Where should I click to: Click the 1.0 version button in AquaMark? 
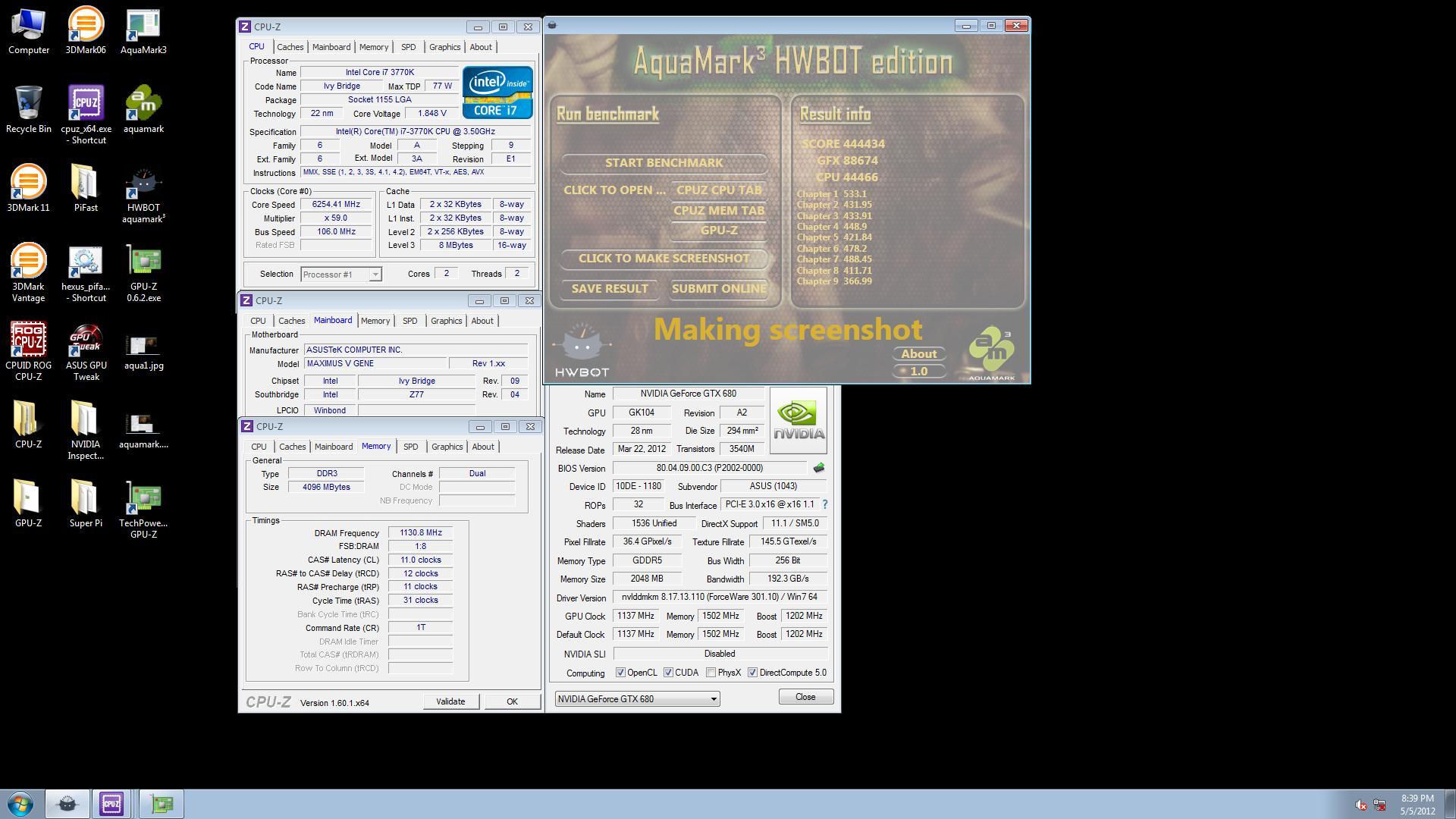click(918, 372)
